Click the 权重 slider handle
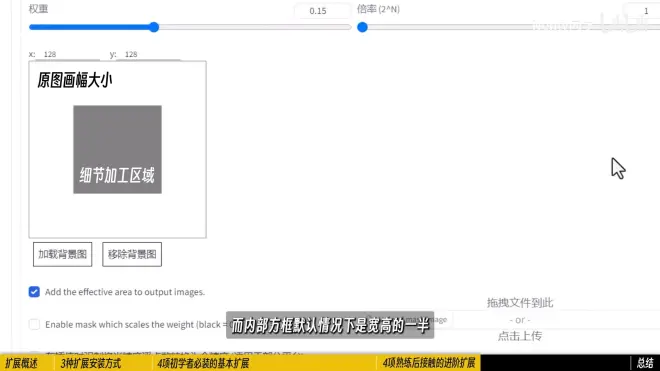The height and width of the screenshot is (371, 660). [x=154, y=27]
